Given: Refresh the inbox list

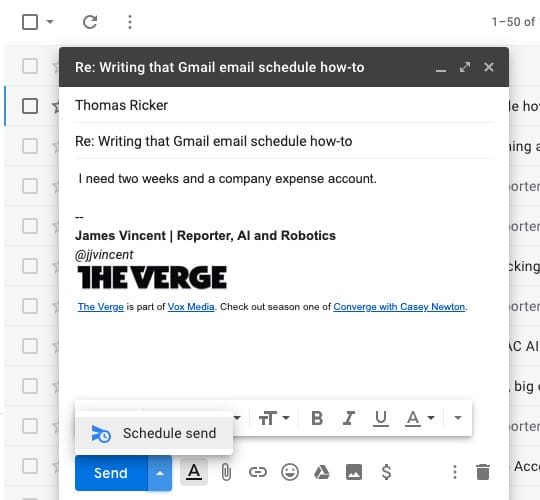Looking at the screenshot, I should 90,22.
